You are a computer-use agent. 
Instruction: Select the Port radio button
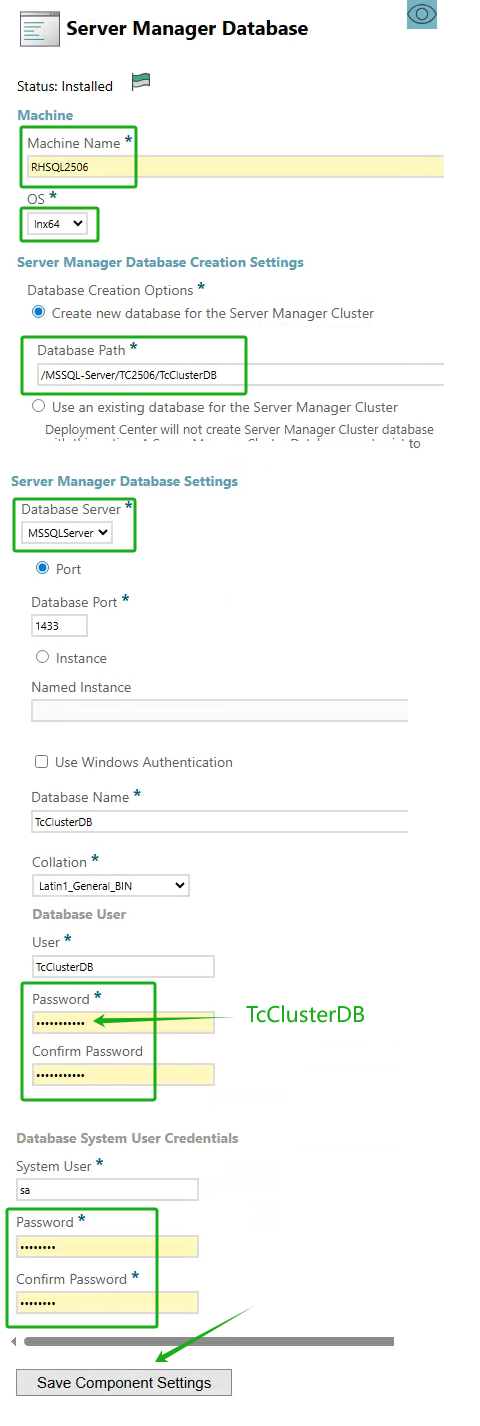point(43,568)
